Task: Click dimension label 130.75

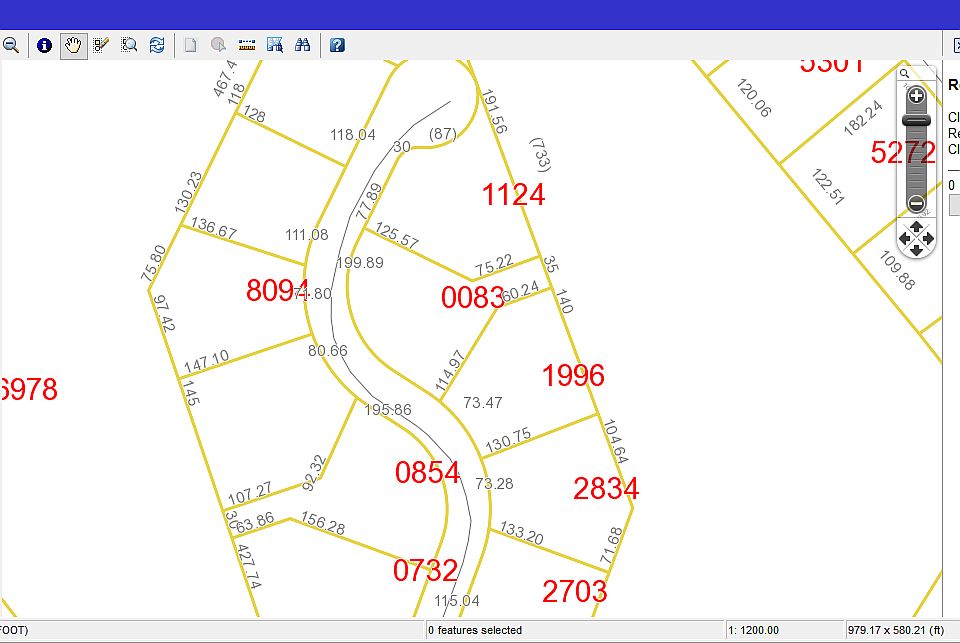Action: (508, 440)
